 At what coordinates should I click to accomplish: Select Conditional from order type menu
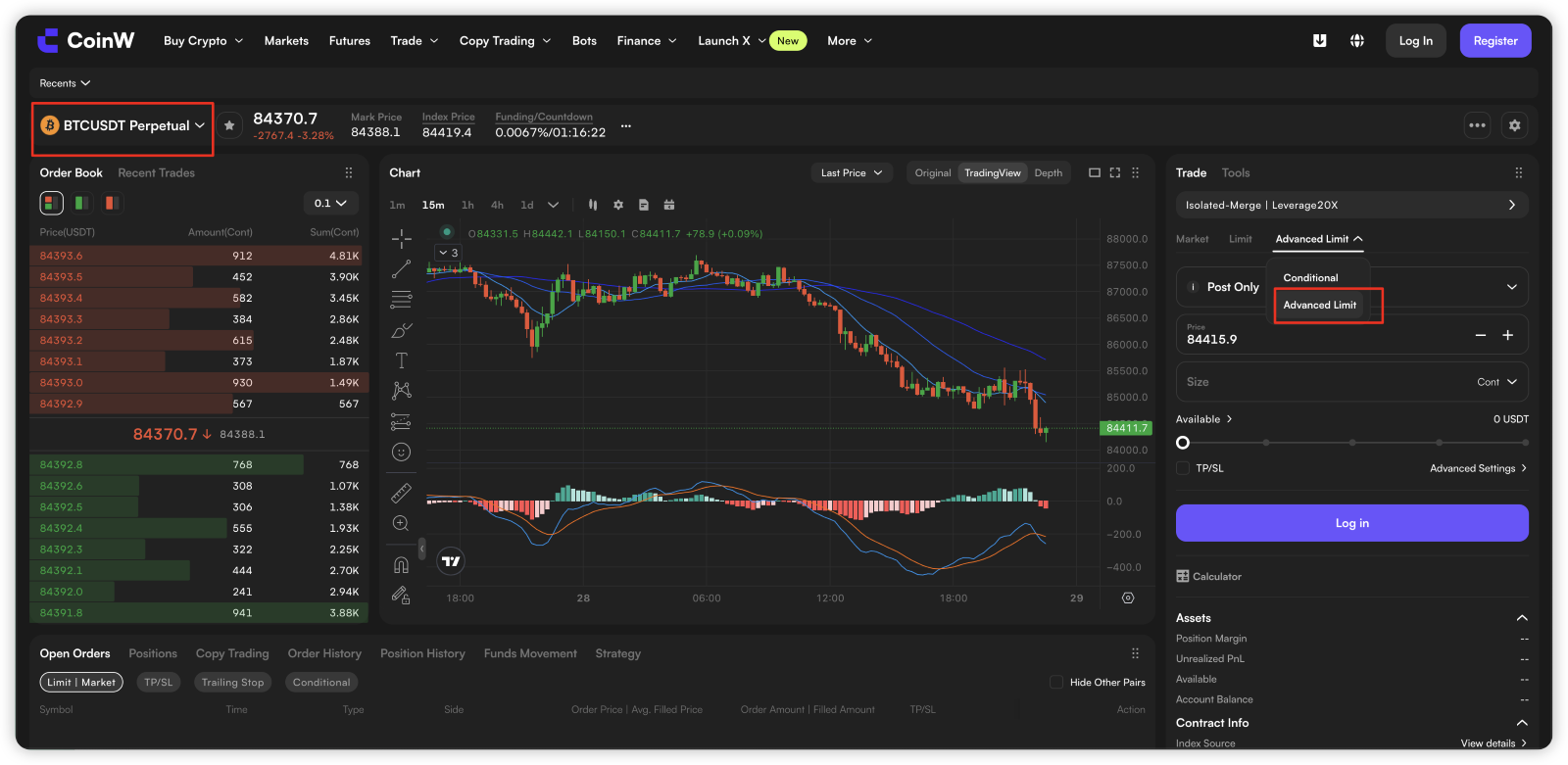coord(1310,277)
